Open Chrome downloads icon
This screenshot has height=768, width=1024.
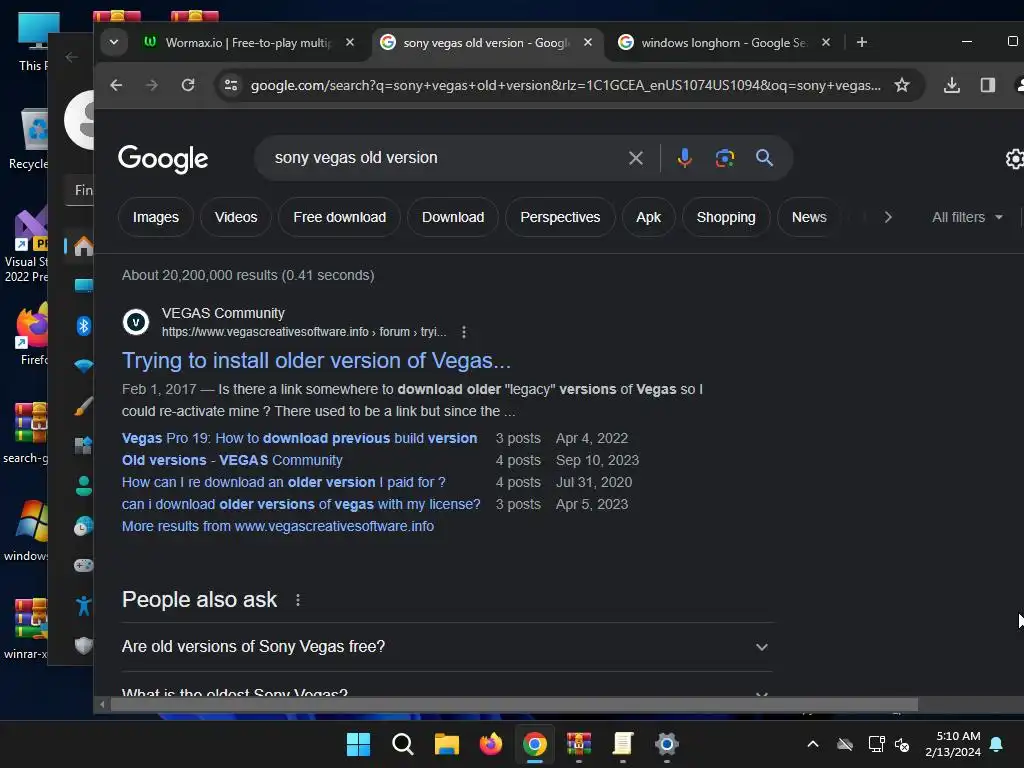(x=952, y=85)
